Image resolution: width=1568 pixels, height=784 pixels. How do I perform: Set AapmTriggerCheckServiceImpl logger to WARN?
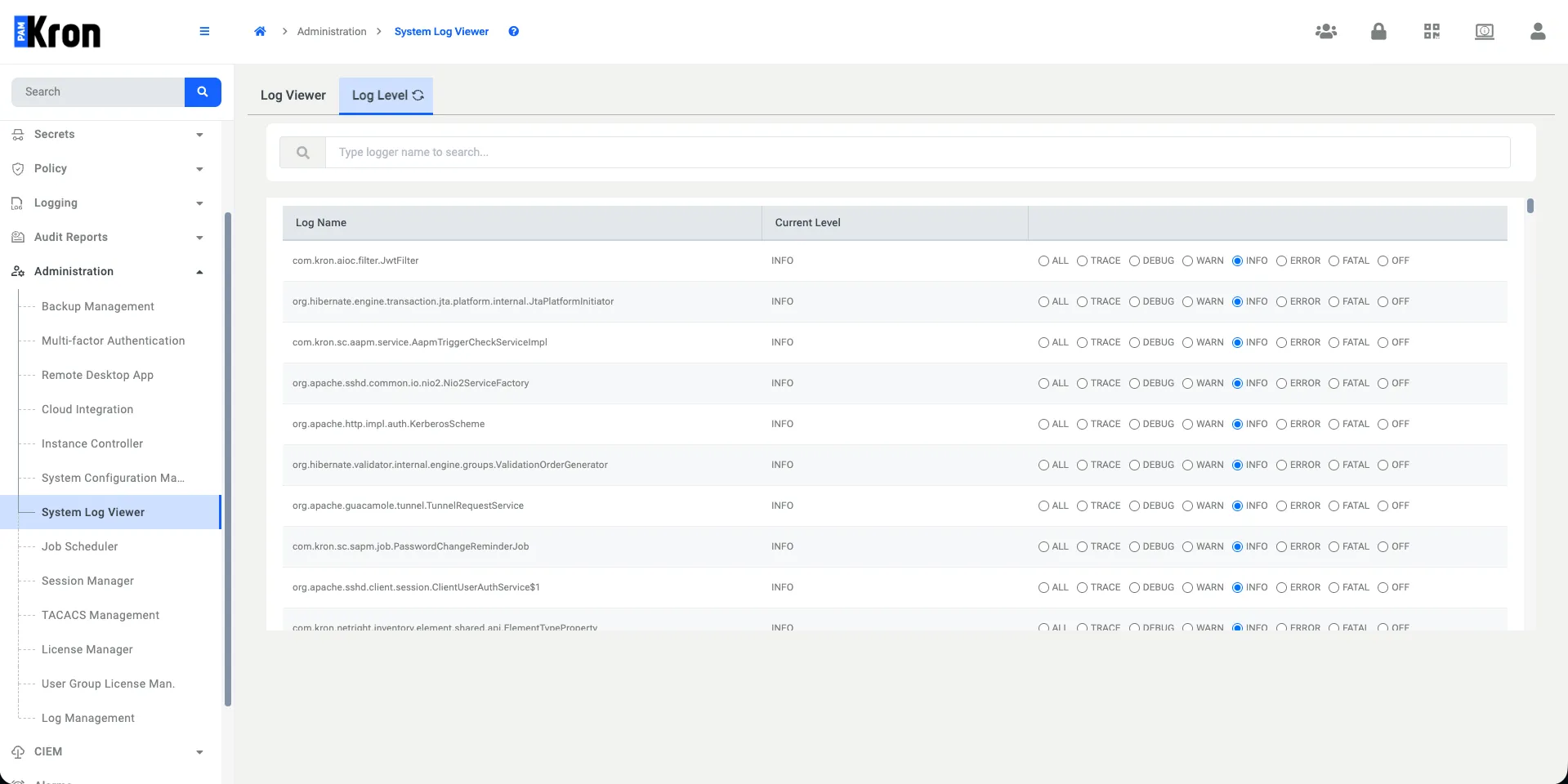point(1187,343)
